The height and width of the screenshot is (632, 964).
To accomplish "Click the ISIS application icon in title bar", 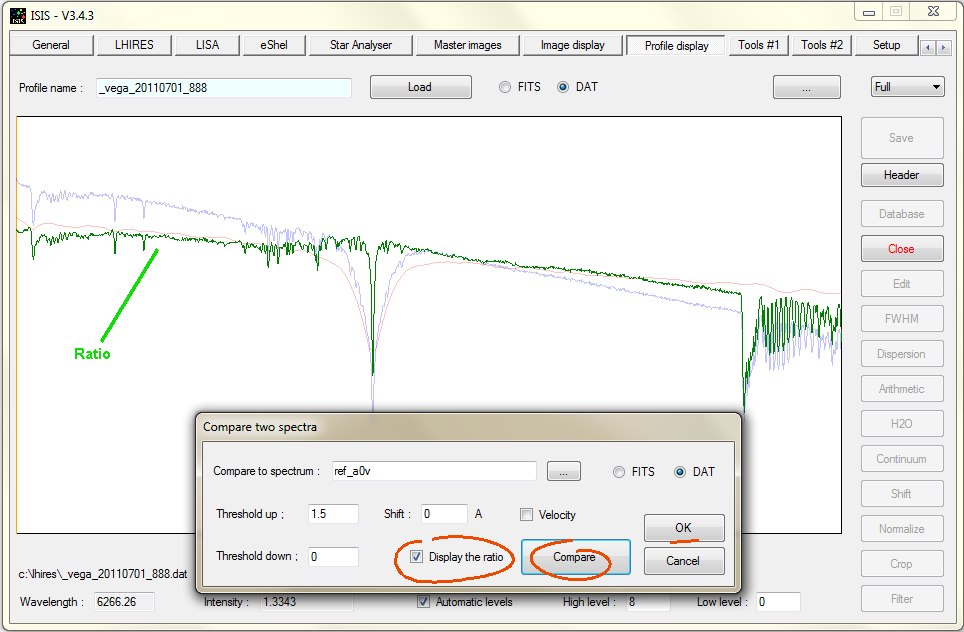I will 18,15.
